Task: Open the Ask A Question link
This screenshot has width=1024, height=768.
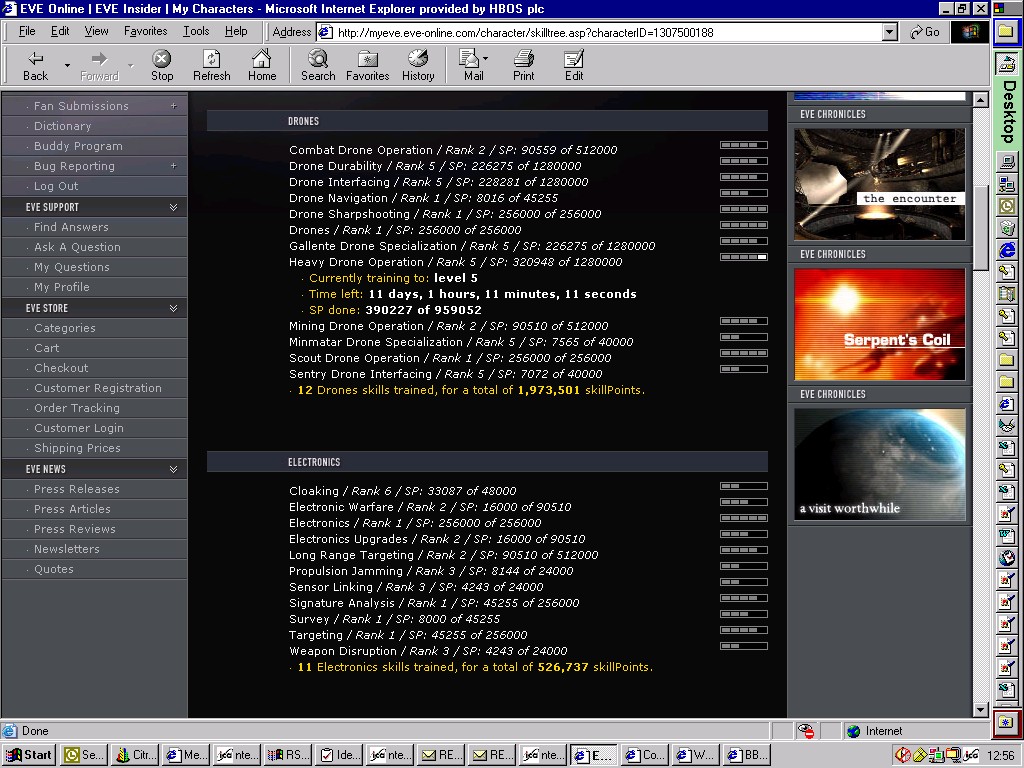Action: click(x=77, y=248)
